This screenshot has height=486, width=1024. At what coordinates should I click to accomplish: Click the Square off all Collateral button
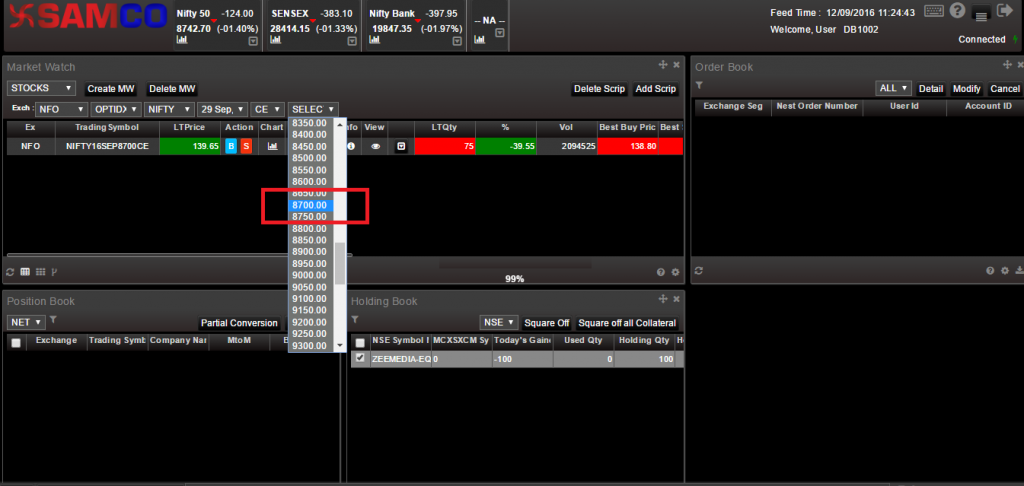click(628, 323)
